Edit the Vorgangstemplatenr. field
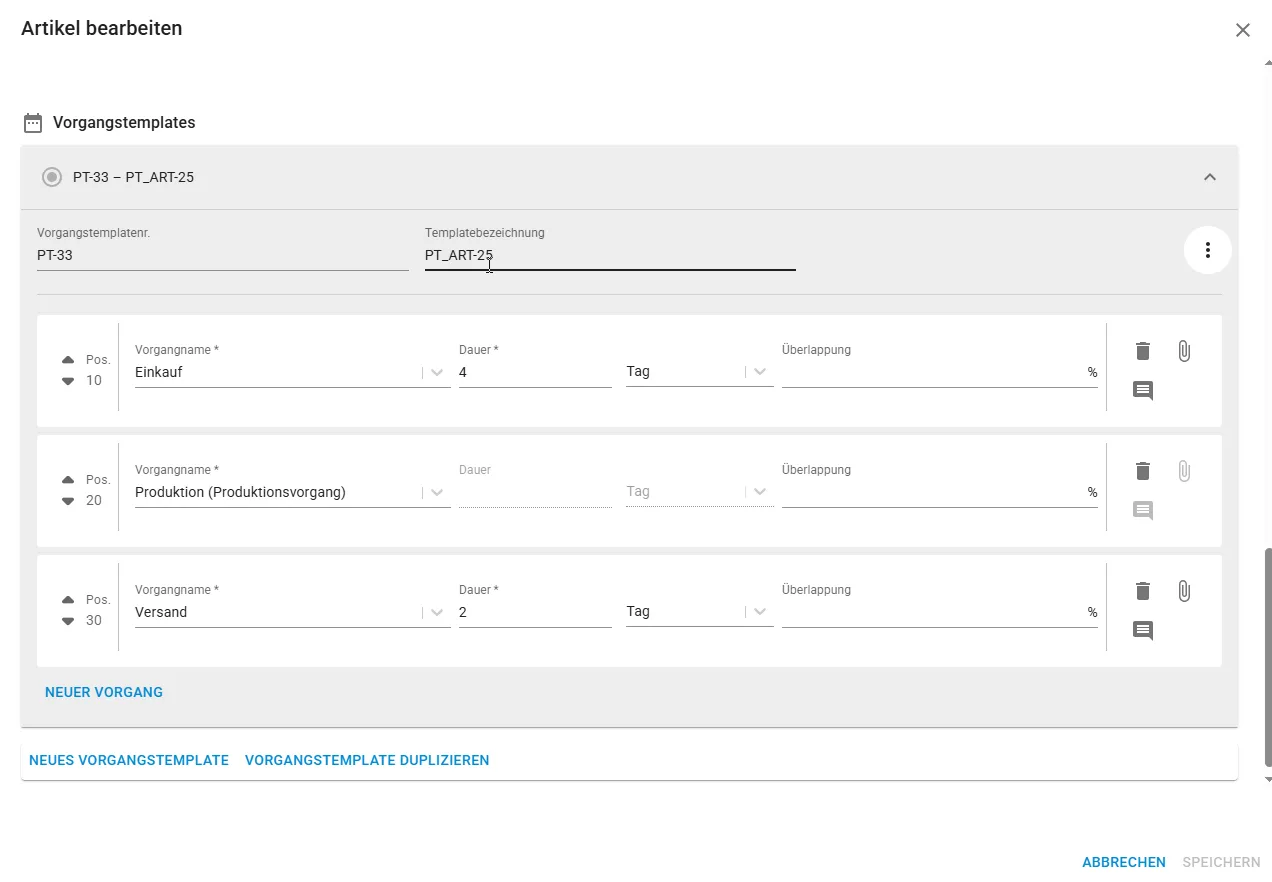Image resolution: width=1272 pixels, height=882 pixels. point(223,255)
